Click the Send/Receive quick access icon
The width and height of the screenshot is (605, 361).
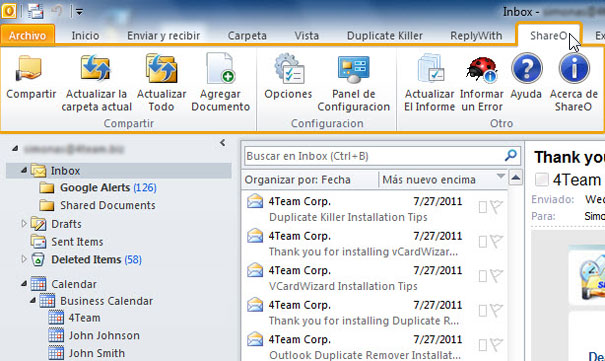pyautogui.click(x=35, y=12)
